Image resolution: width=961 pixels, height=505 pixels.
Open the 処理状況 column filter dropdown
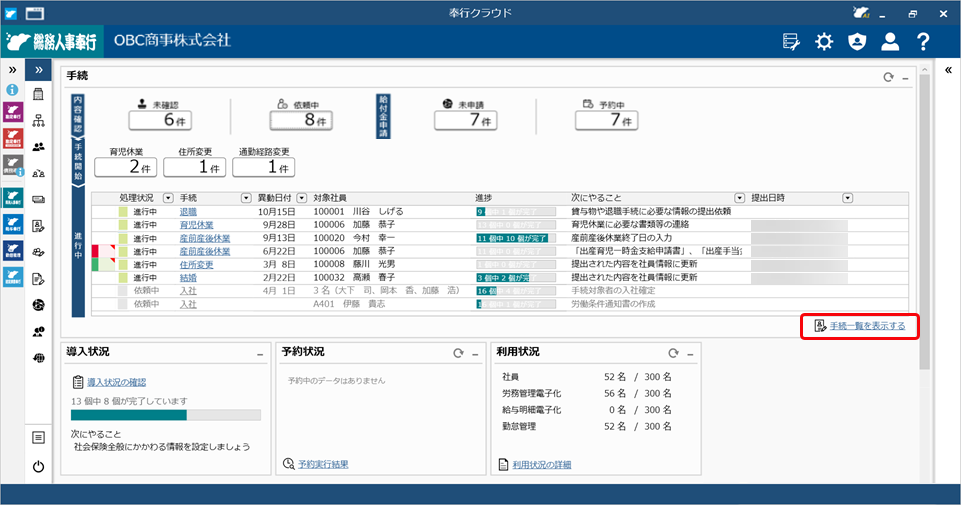tap(168, 198)
